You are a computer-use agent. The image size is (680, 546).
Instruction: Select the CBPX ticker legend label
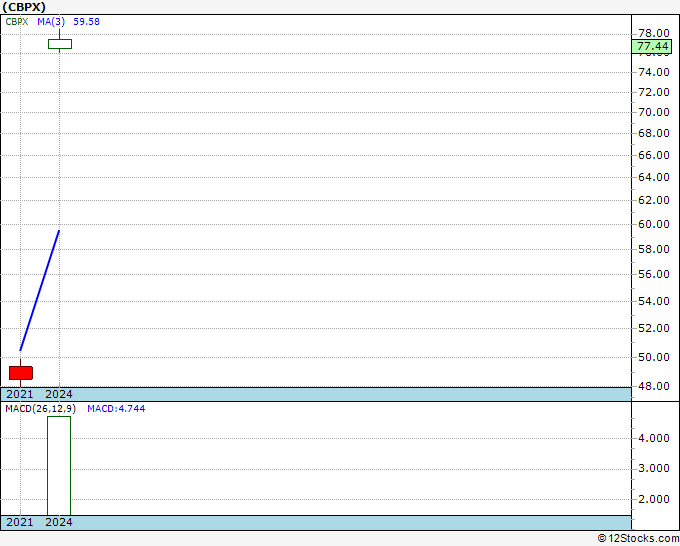(x=16, y=22)
